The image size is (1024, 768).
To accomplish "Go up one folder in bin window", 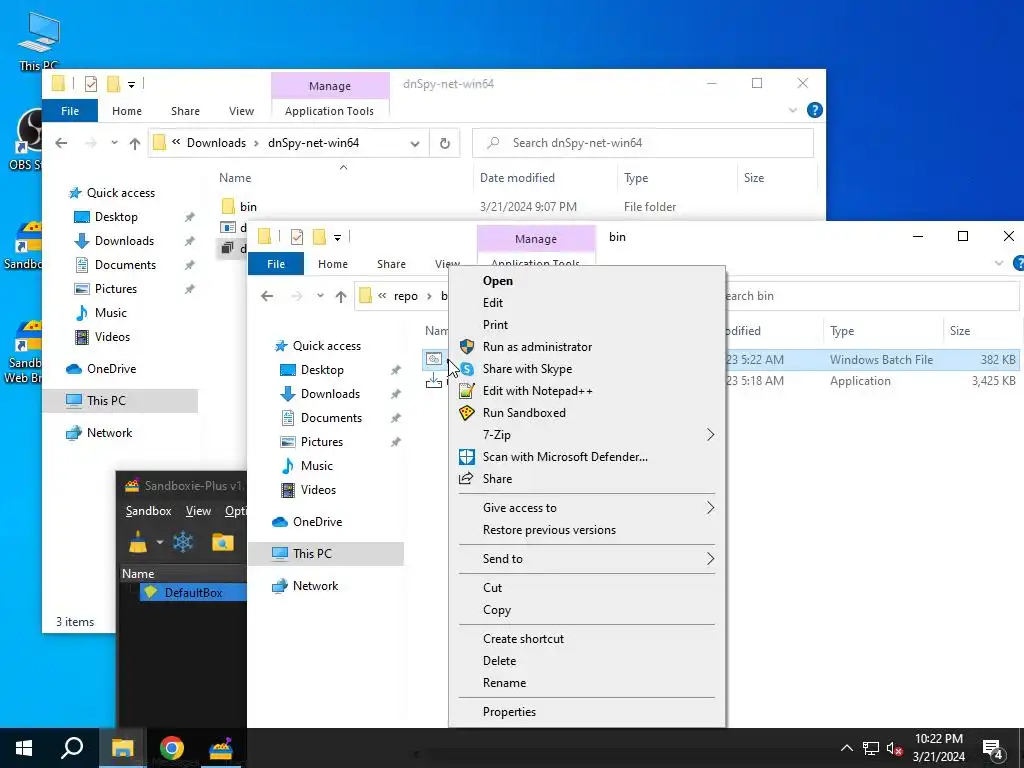I will (x=341, y=296).
